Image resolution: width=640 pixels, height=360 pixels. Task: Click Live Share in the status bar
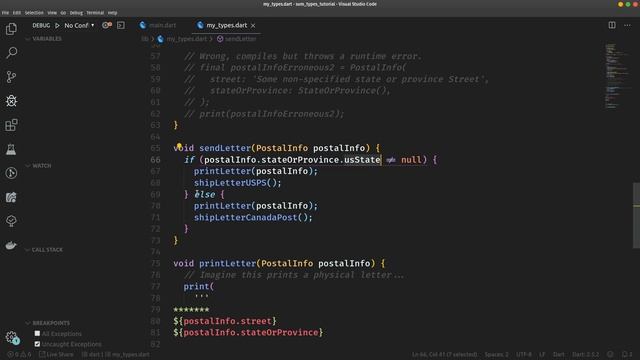click(56, 354)
